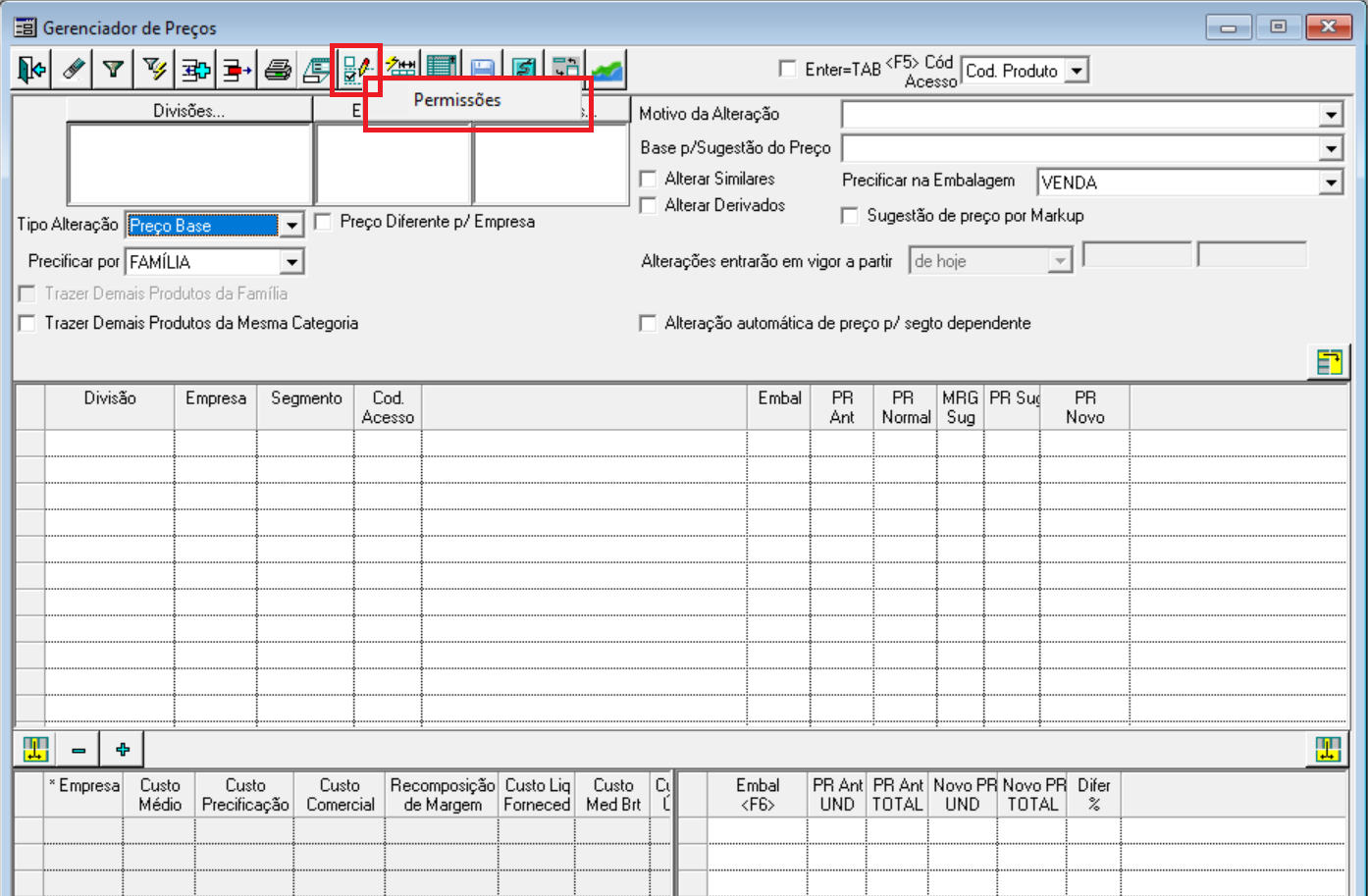Check Alterar Similares option
Screen dimensions: 1368x896
tap(648, 179)
